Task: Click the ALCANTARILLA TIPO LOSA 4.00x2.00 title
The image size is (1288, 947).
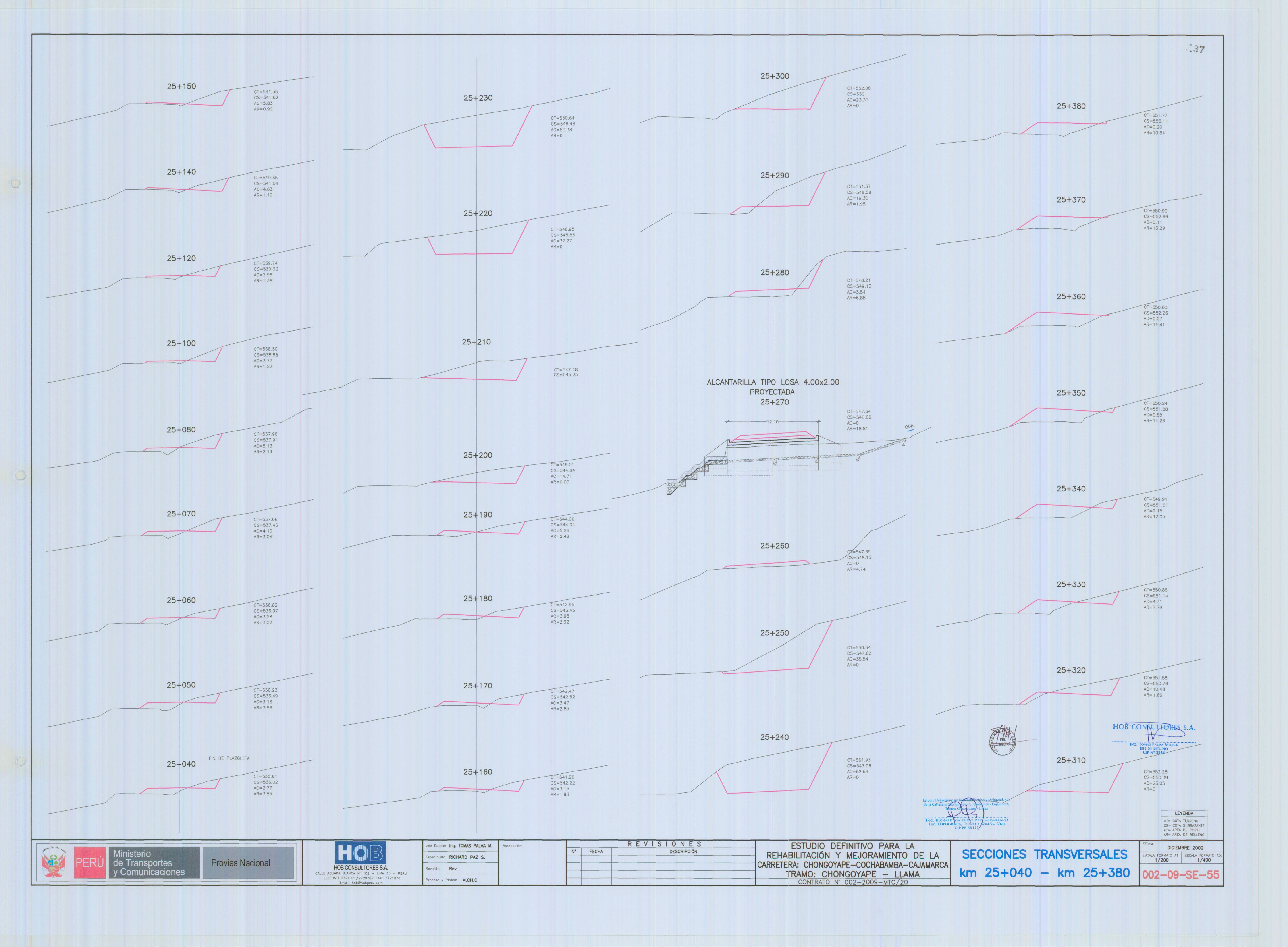Action: pyautogui.click(x=773, y=382)
